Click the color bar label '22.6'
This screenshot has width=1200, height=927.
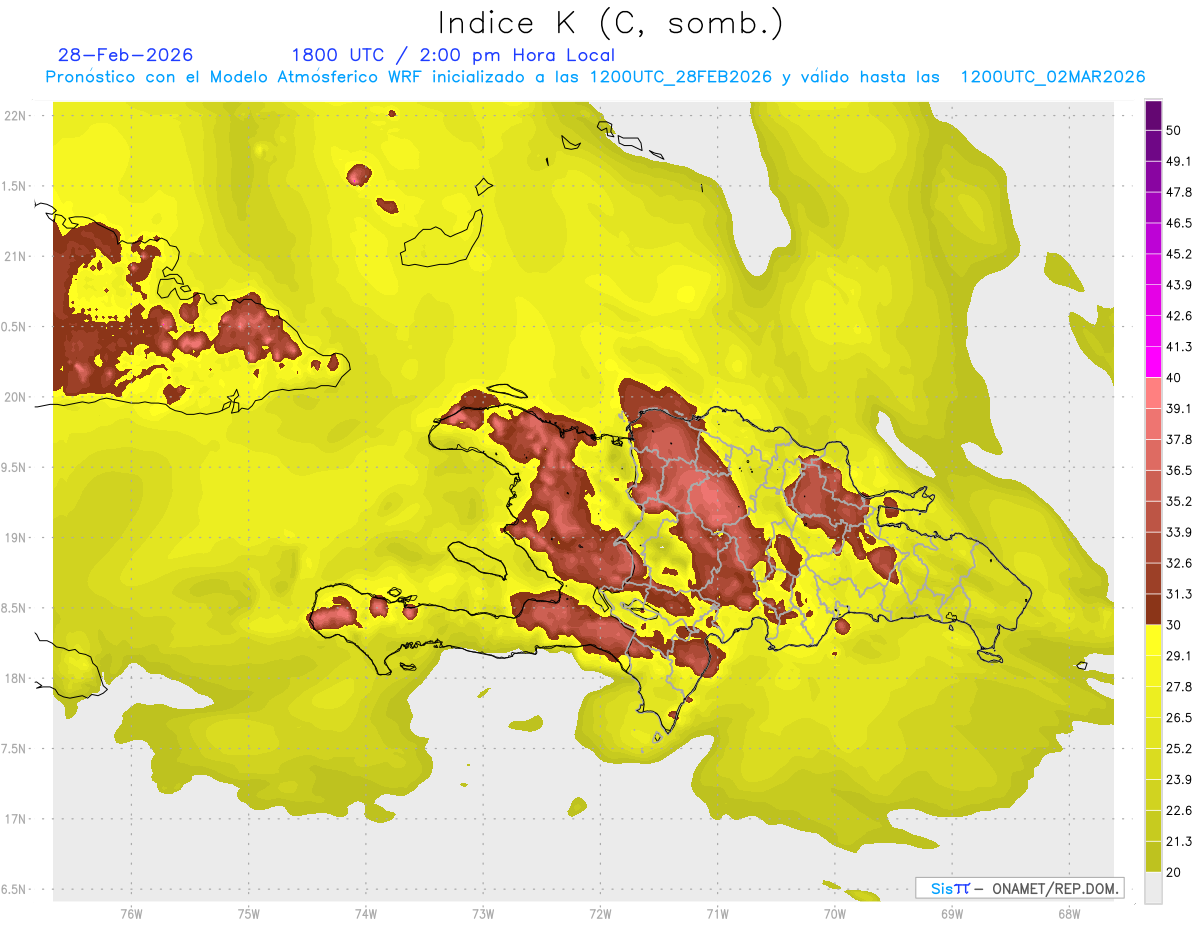click(1179, 810)
